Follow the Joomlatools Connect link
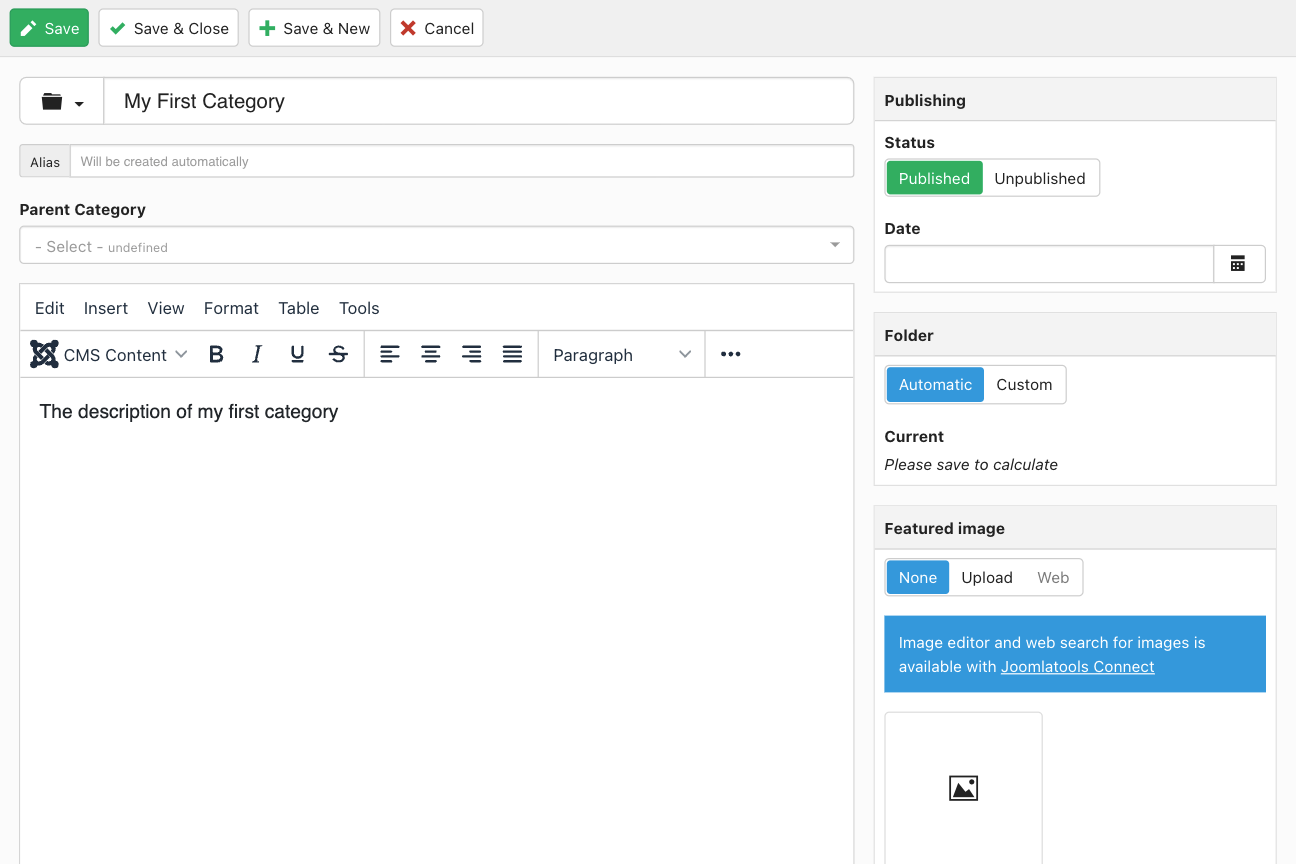Screen dimensions: 1296x864 tap(1077, 667)
